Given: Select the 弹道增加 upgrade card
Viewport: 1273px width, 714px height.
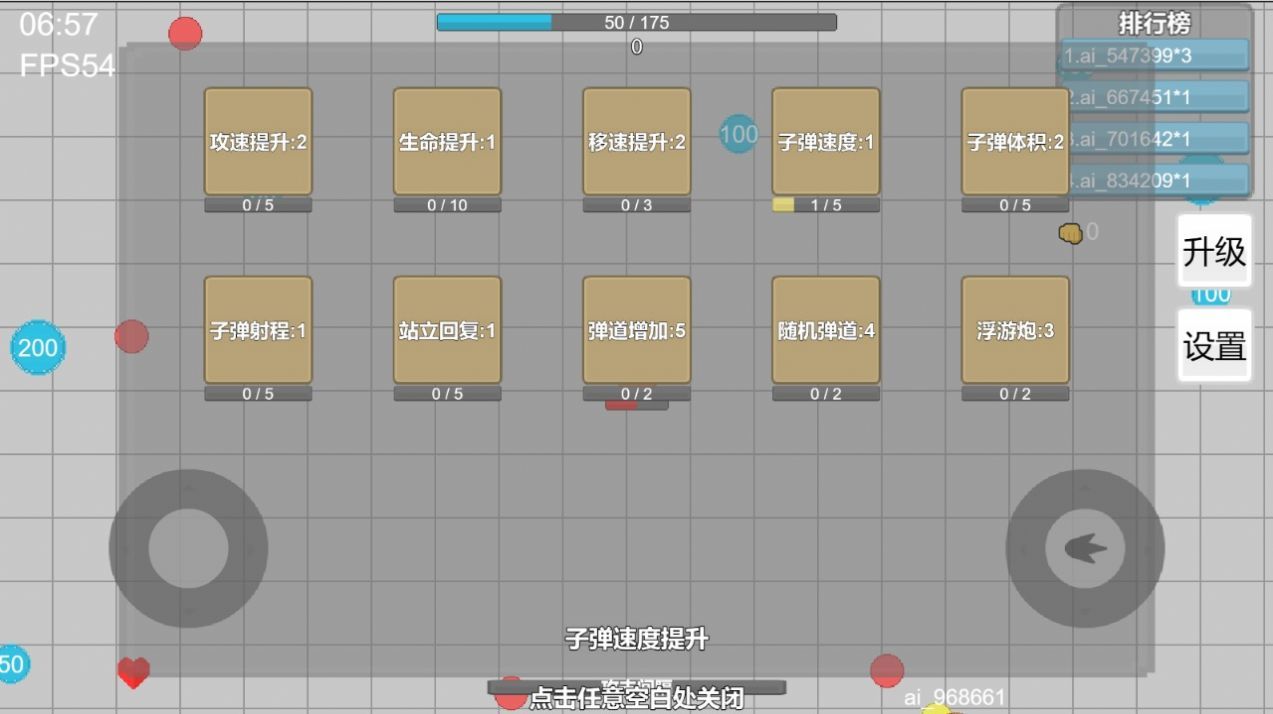Looking at the screenshot, I should [x=637, y=331].
